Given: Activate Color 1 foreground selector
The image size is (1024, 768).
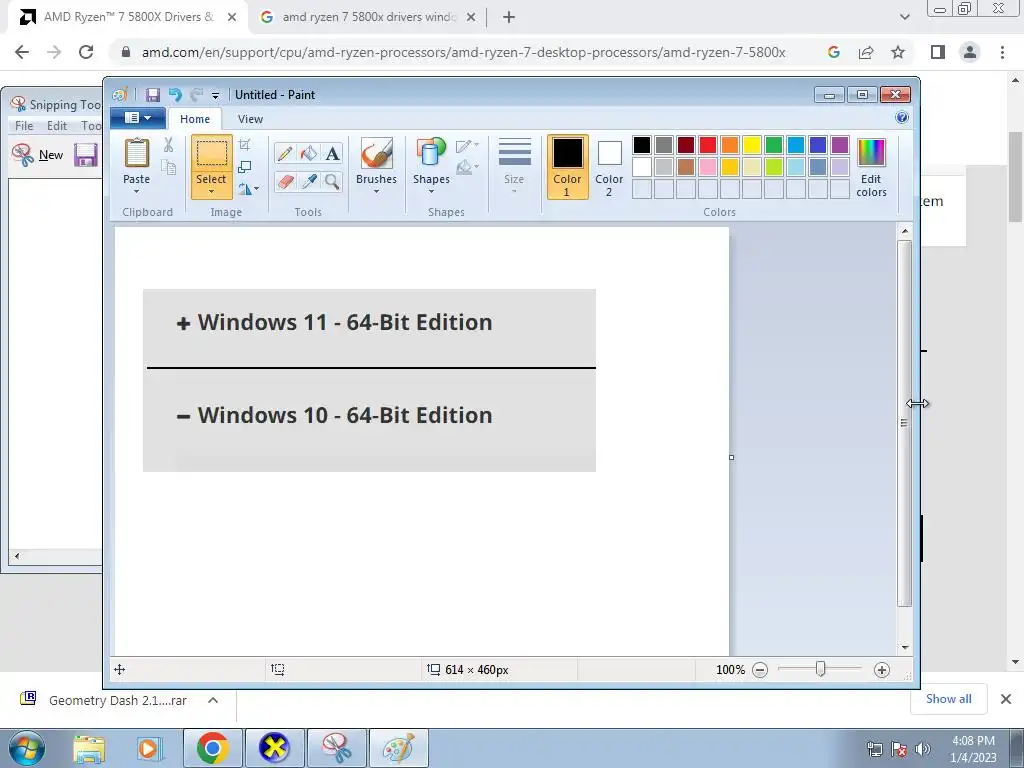Looking at the screenshot, I should (x=568, y=167).
